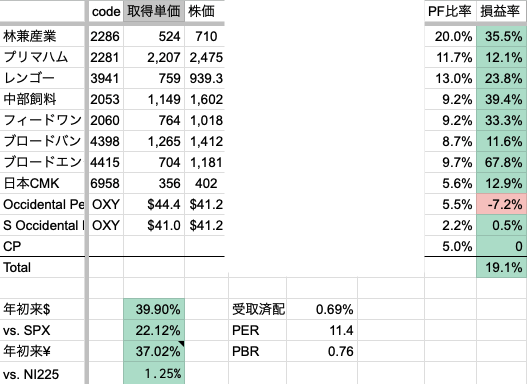This screenshot has height=384, width=527.
Task: Select the 37.02% cell with note marker
Action: coord(154,351)
